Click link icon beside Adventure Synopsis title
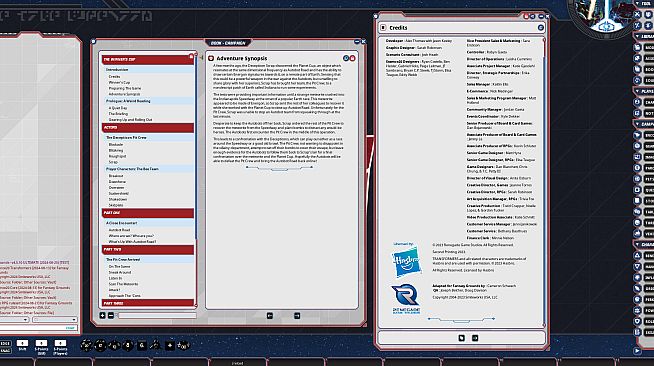654x366 pixels. pos(211,58)
